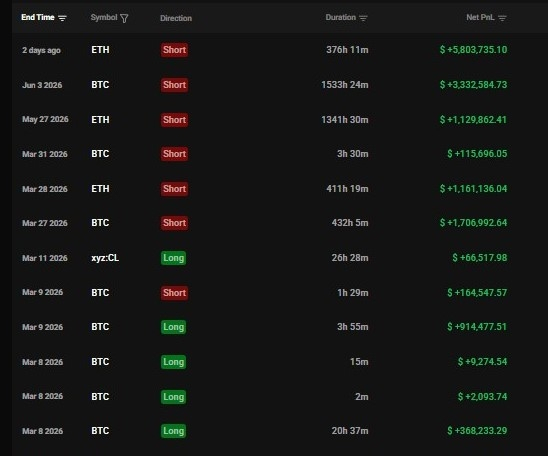Click the $+1,706,992.64 net PnL value
The height and width of the screenshot is (456, 548).
click(x=473, y=223)
